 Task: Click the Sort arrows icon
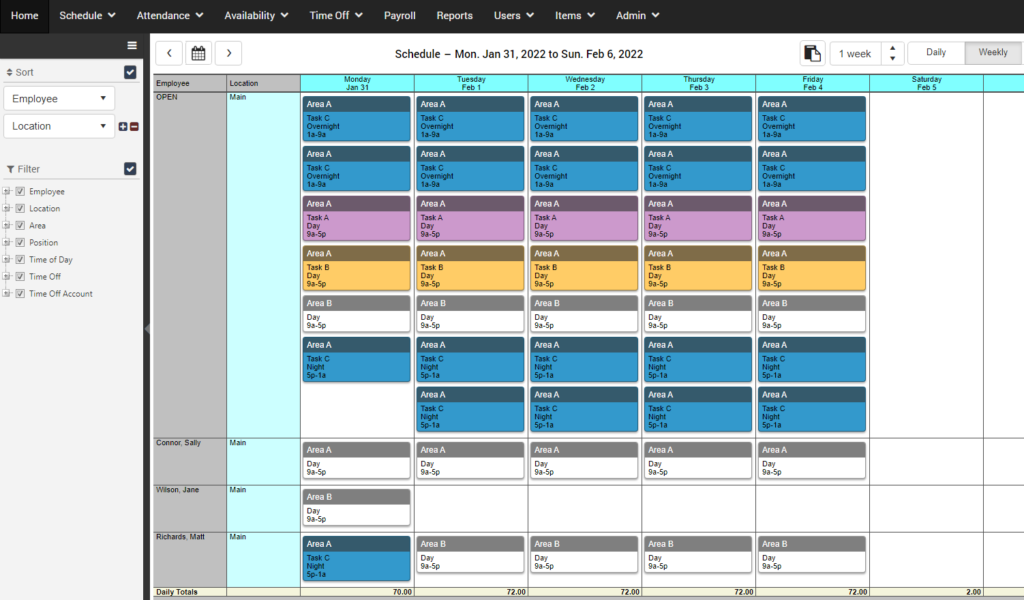9,72
